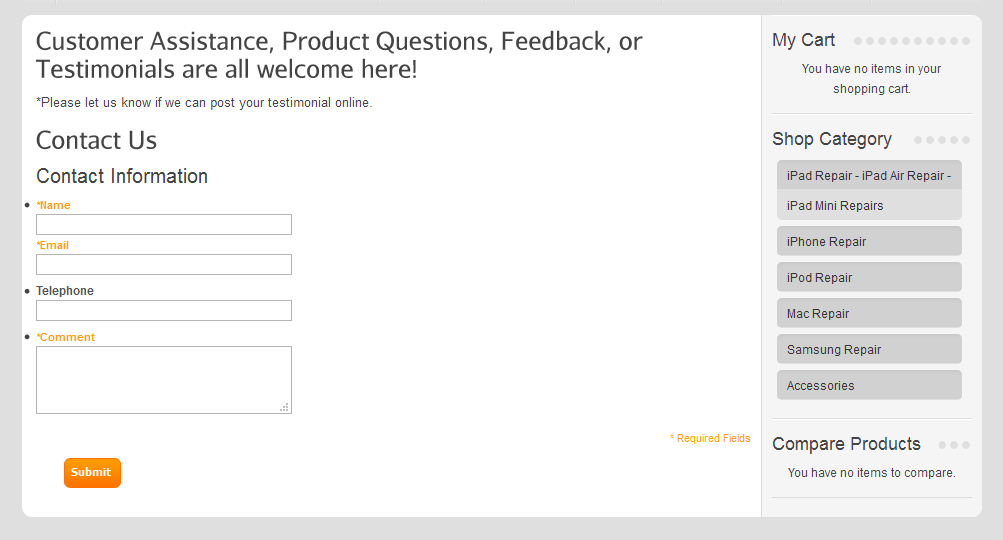The height and width of the screenshot is (540, 1003).
Task: Click the Name input field
Action: (x=164, y=224)
